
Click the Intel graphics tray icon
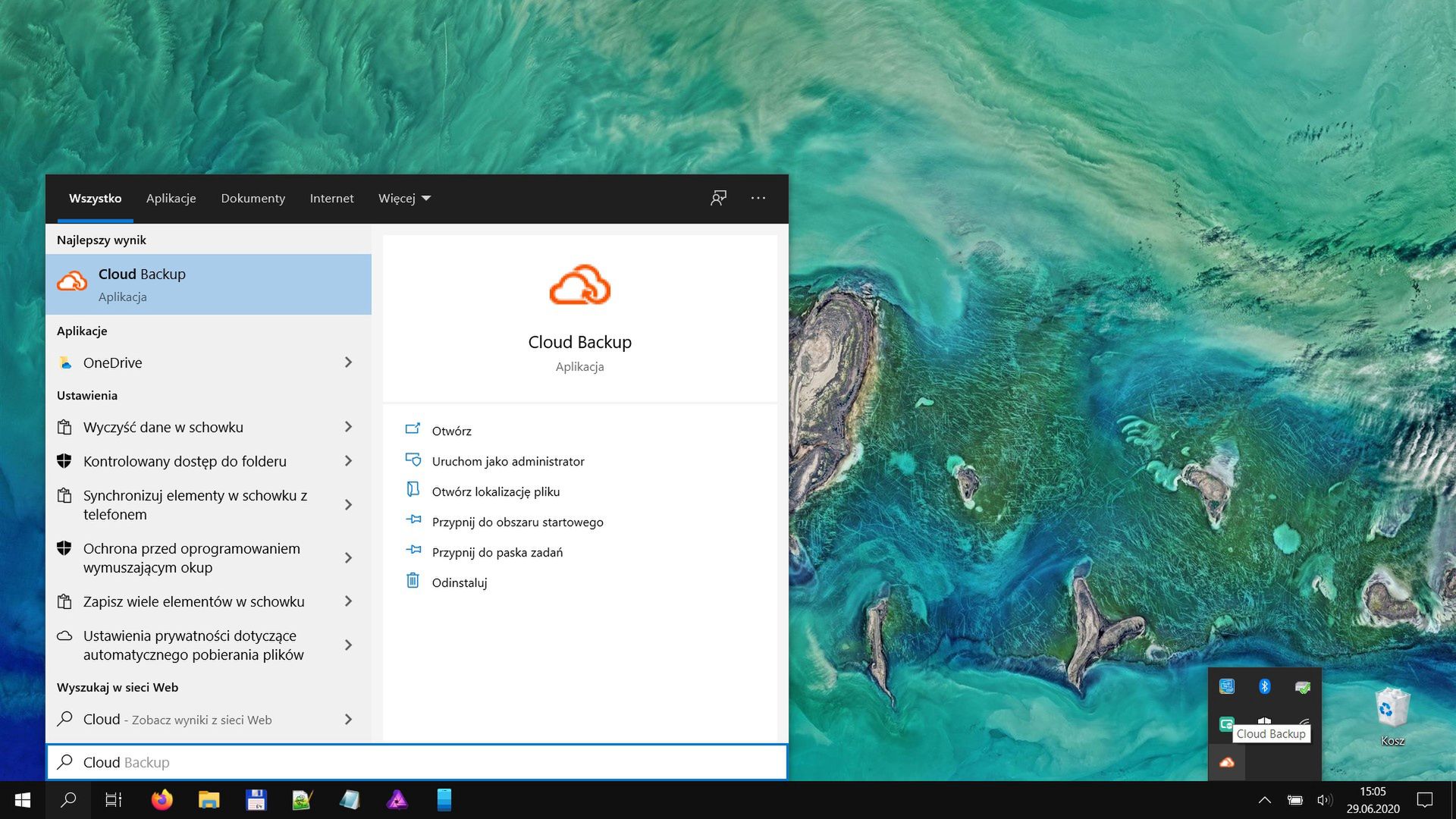pos(1226,686)
